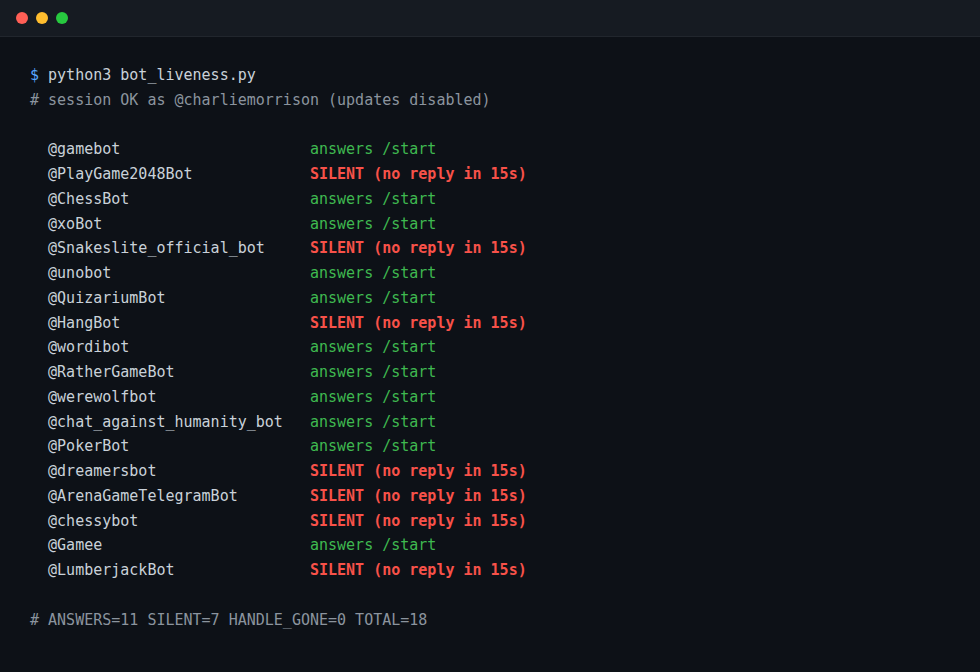Click the green status next to @gamebot

pos(373,149)
